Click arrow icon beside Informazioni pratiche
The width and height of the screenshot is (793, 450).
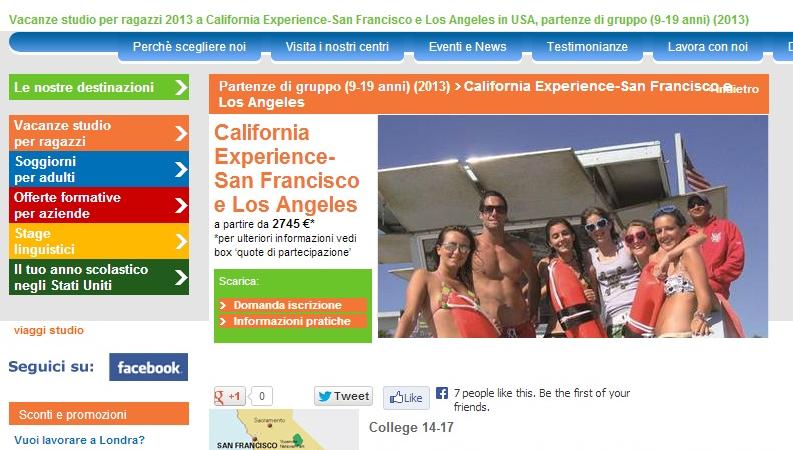pyautogui.click(x=223, y=321)
